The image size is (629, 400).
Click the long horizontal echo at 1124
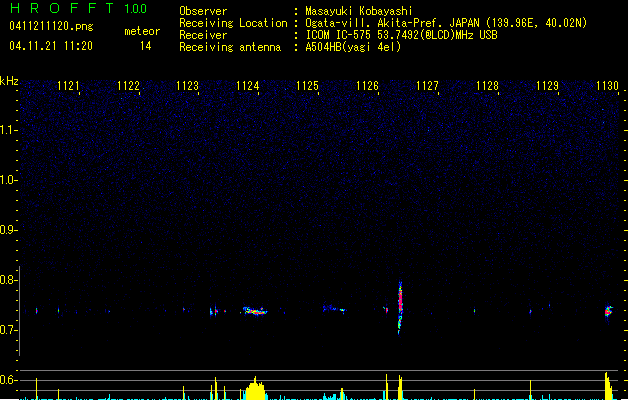tap(255, 311)
